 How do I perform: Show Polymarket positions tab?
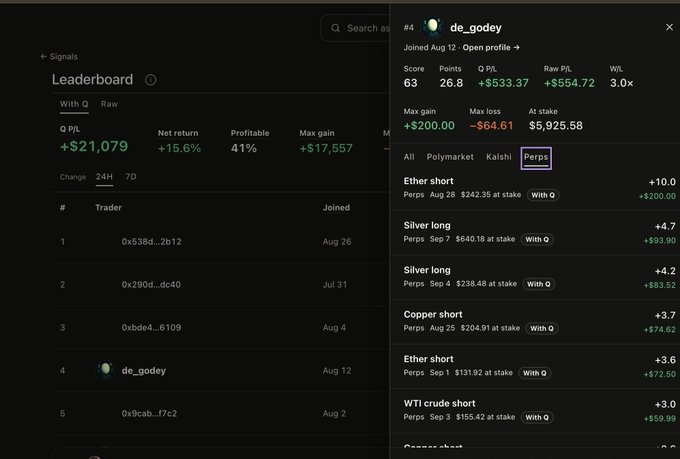tap(450, 157)
